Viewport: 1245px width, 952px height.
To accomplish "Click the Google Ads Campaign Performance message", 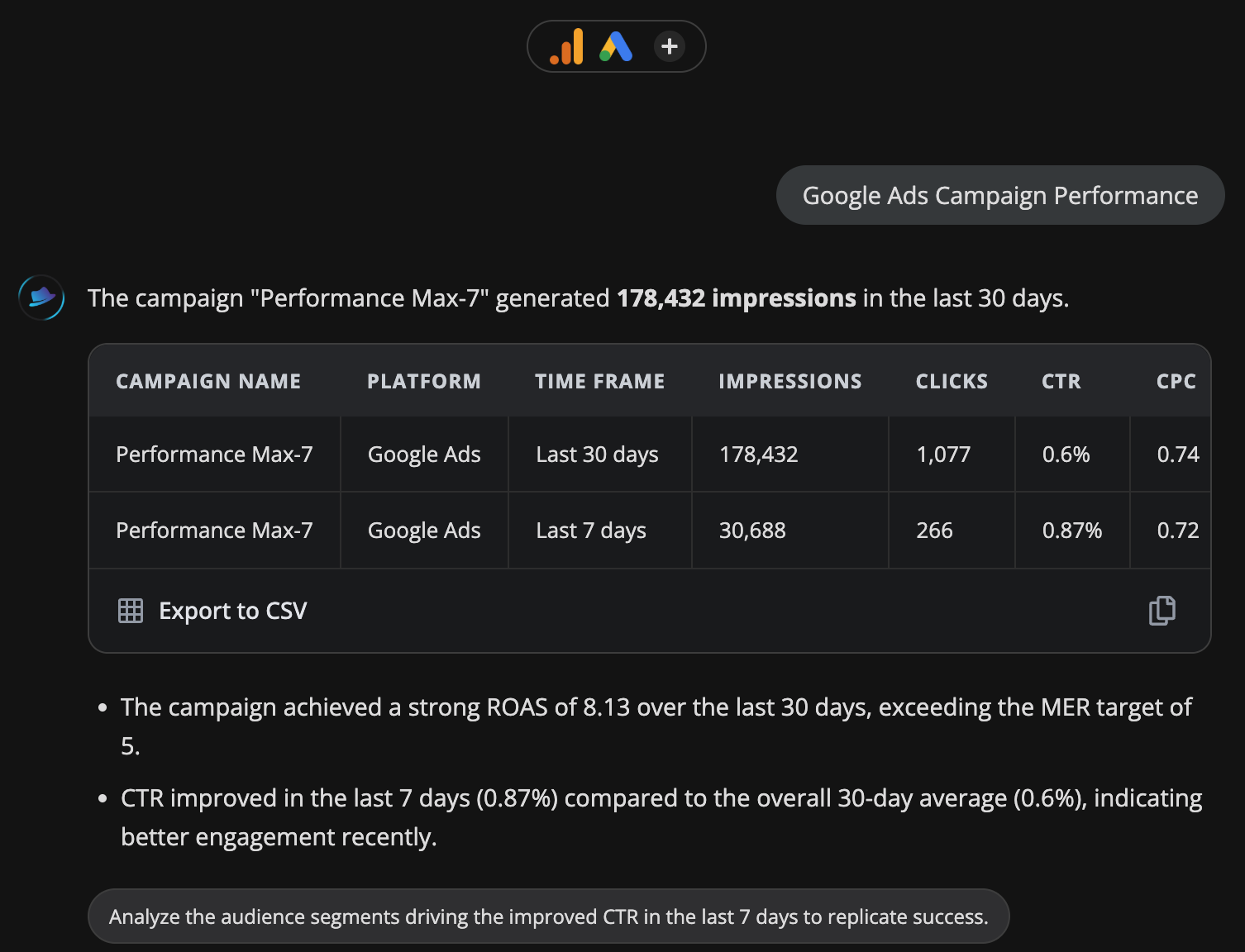I will 999,196.
